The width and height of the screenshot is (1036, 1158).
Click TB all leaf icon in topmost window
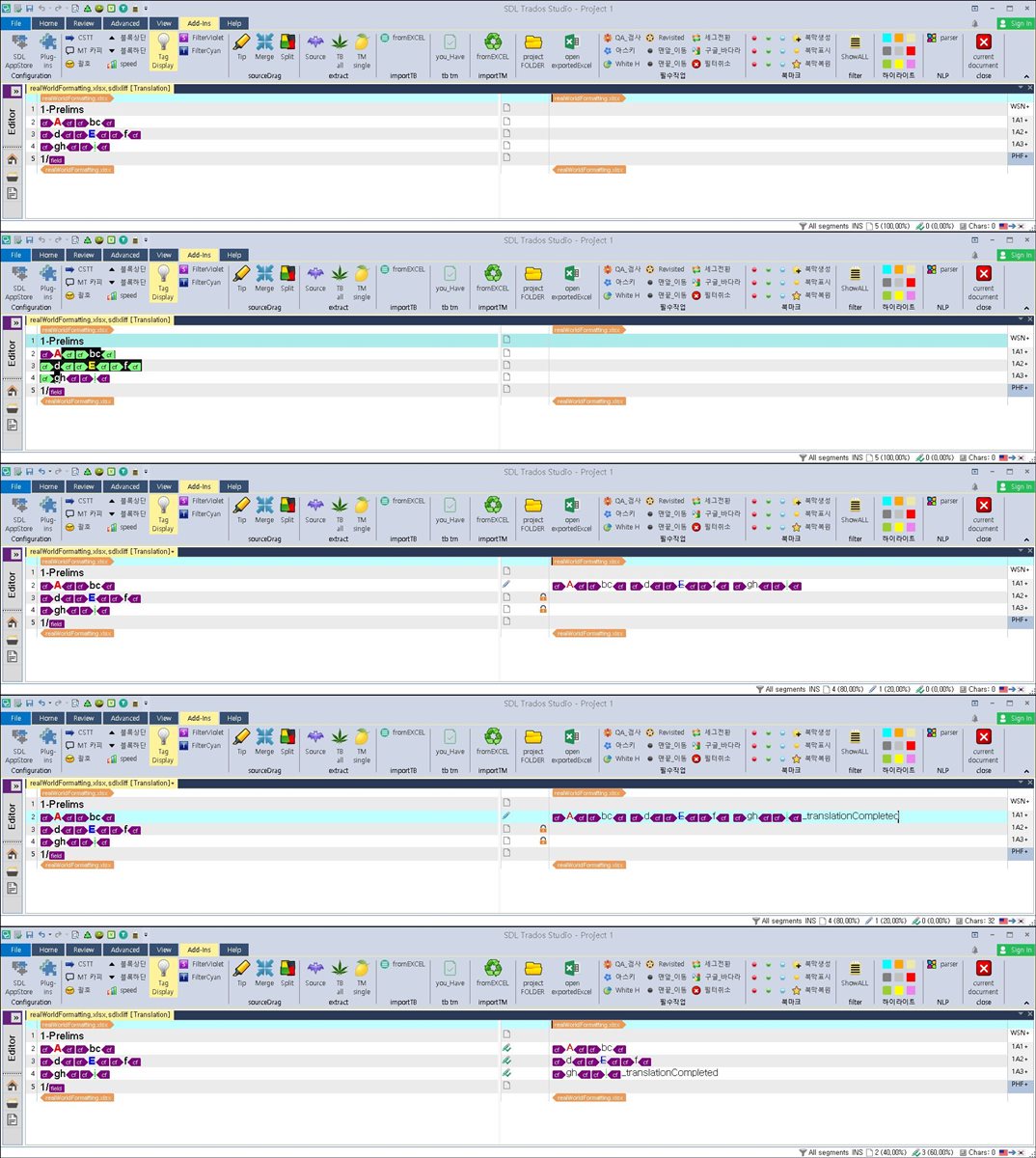pos(340,50)
